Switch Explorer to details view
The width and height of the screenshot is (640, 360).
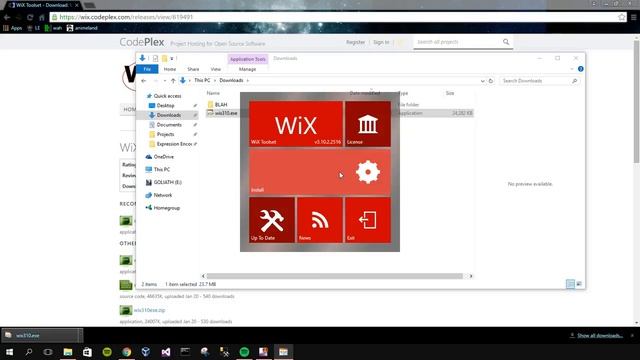(x=570, y=284)
